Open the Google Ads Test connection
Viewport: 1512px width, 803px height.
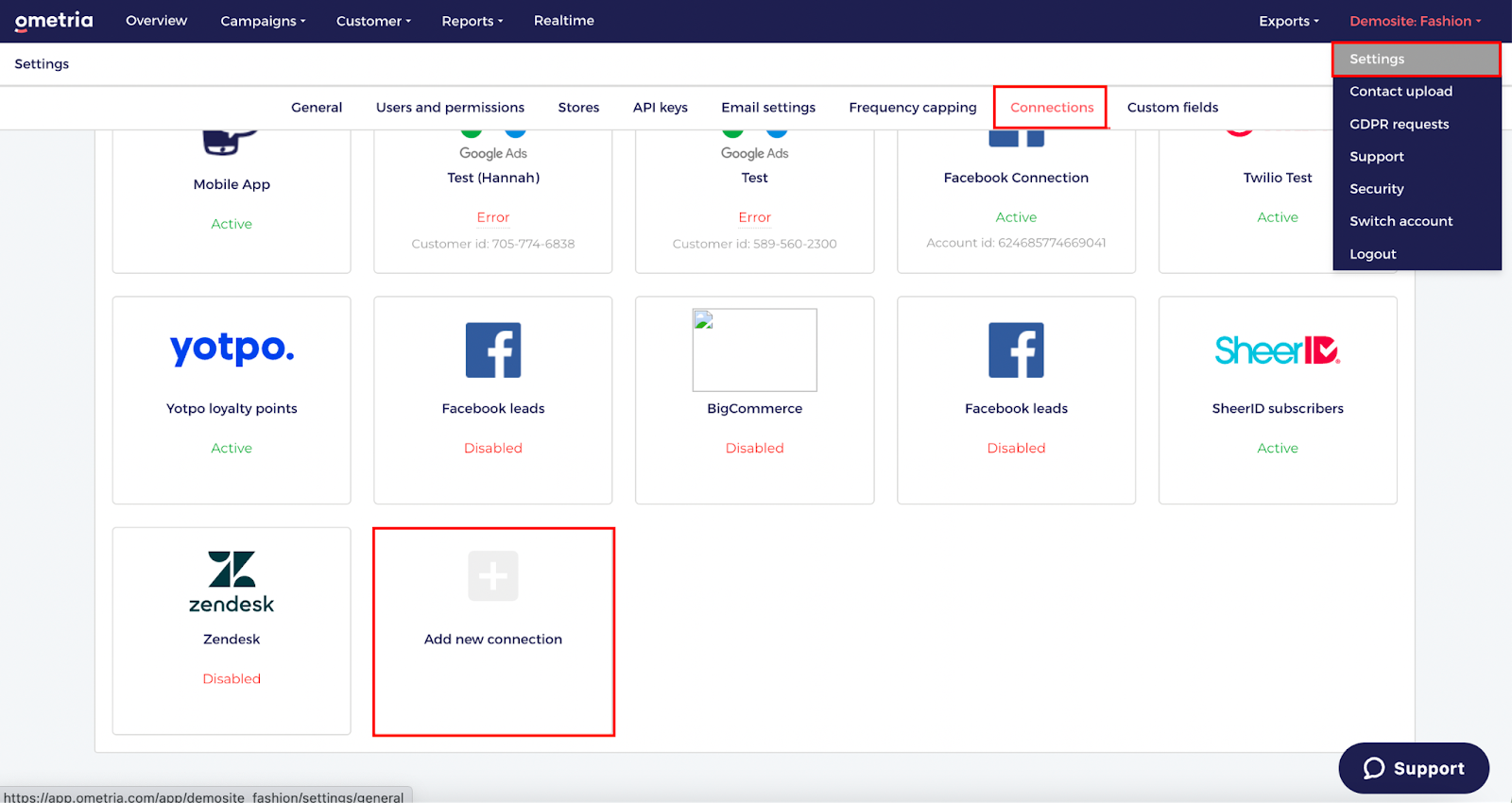click(755, 201)
